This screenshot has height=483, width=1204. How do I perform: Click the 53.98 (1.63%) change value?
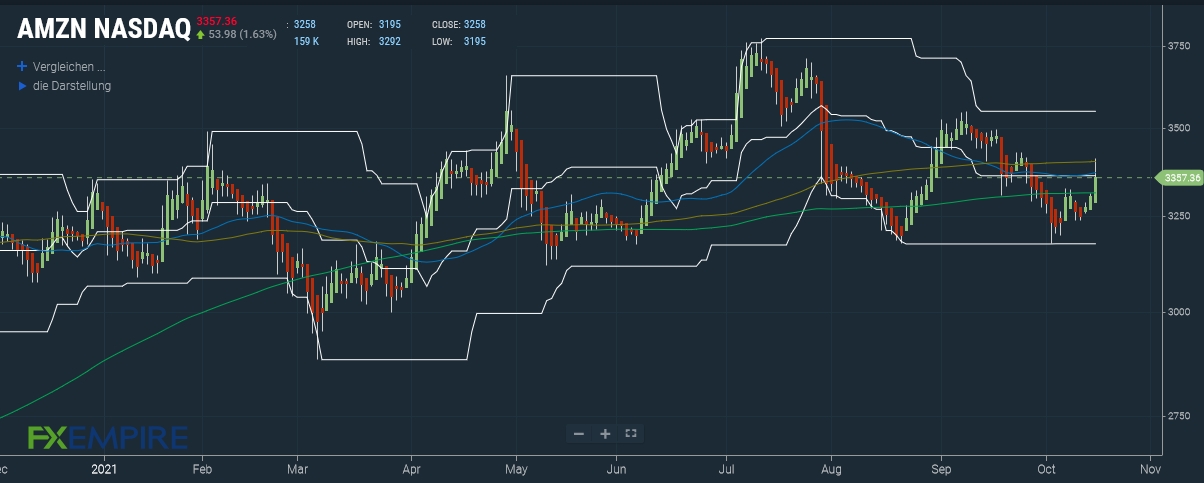(243, 35)
